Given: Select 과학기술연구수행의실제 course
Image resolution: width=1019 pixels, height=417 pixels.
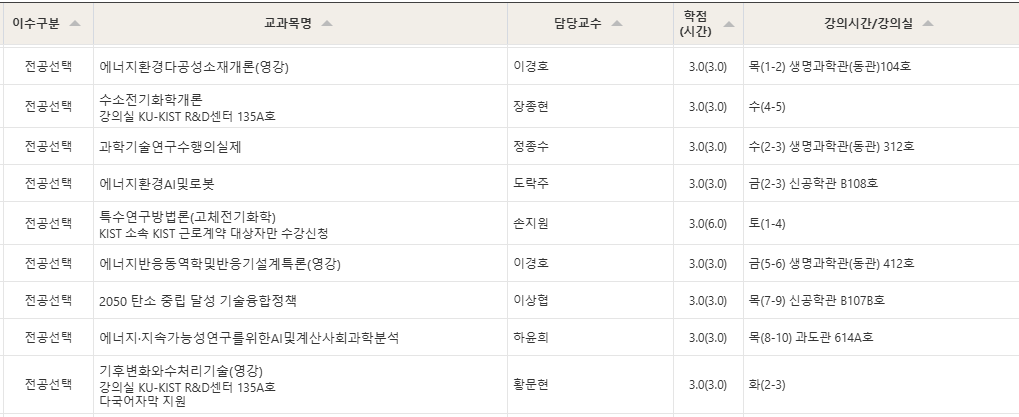Looking at the screenshot, I should [x=170, y=147].
